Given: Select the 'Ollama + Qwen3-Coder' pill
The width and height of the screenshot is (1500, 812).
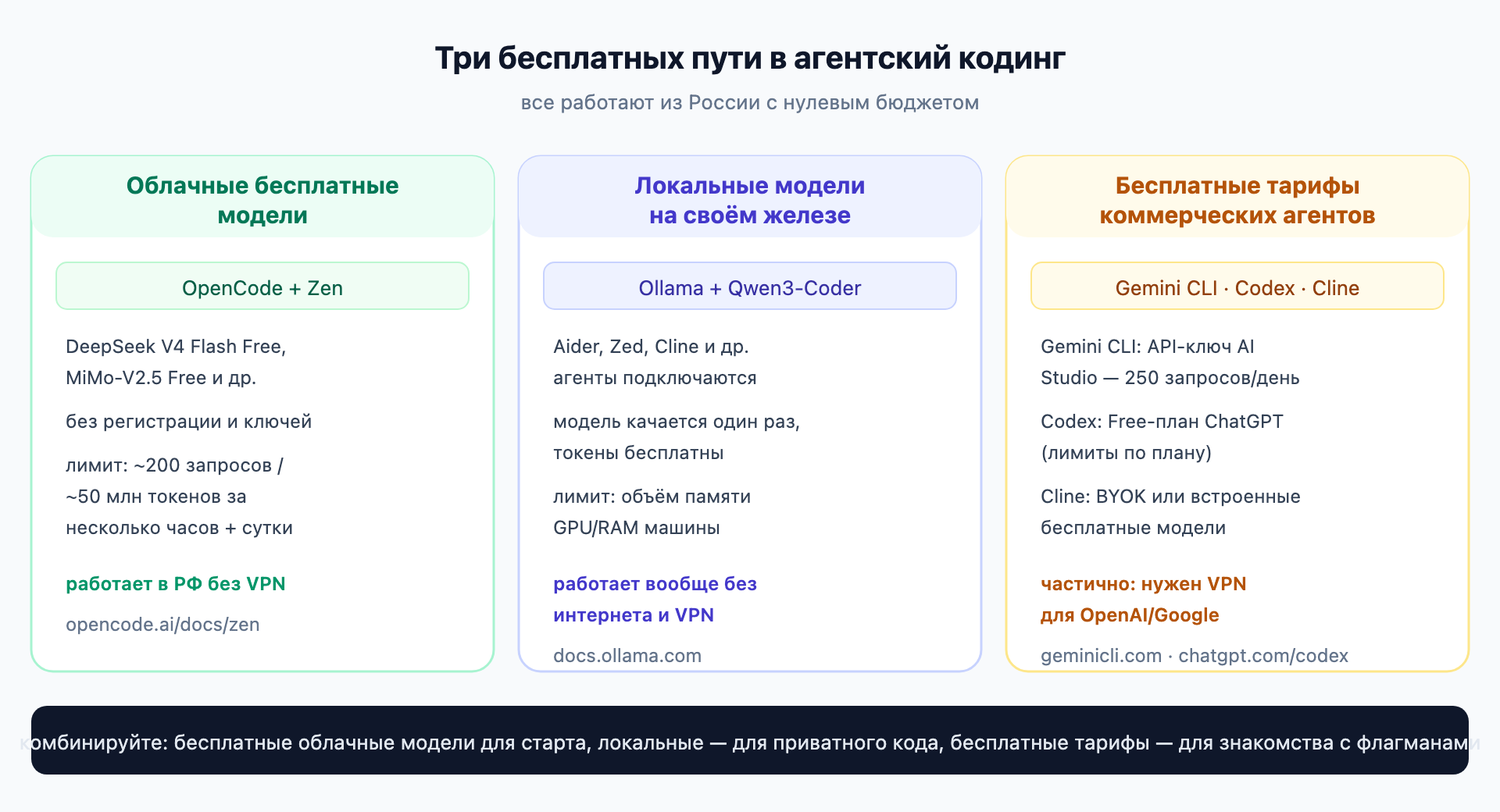Looking at the screenshot, I should tap(750, 287).
